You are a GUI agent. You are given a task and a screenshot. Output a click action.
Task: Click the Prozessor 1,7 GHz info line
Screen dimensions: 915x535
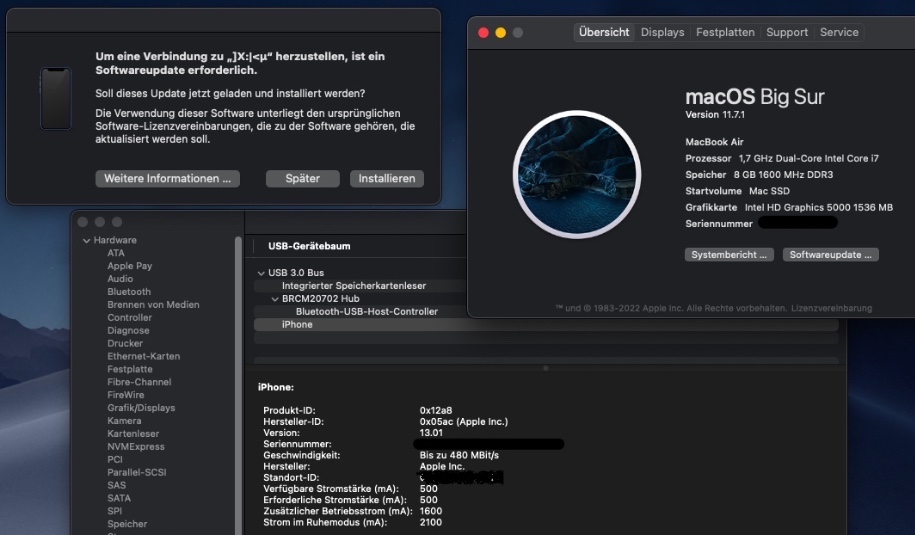coord(782,158)
